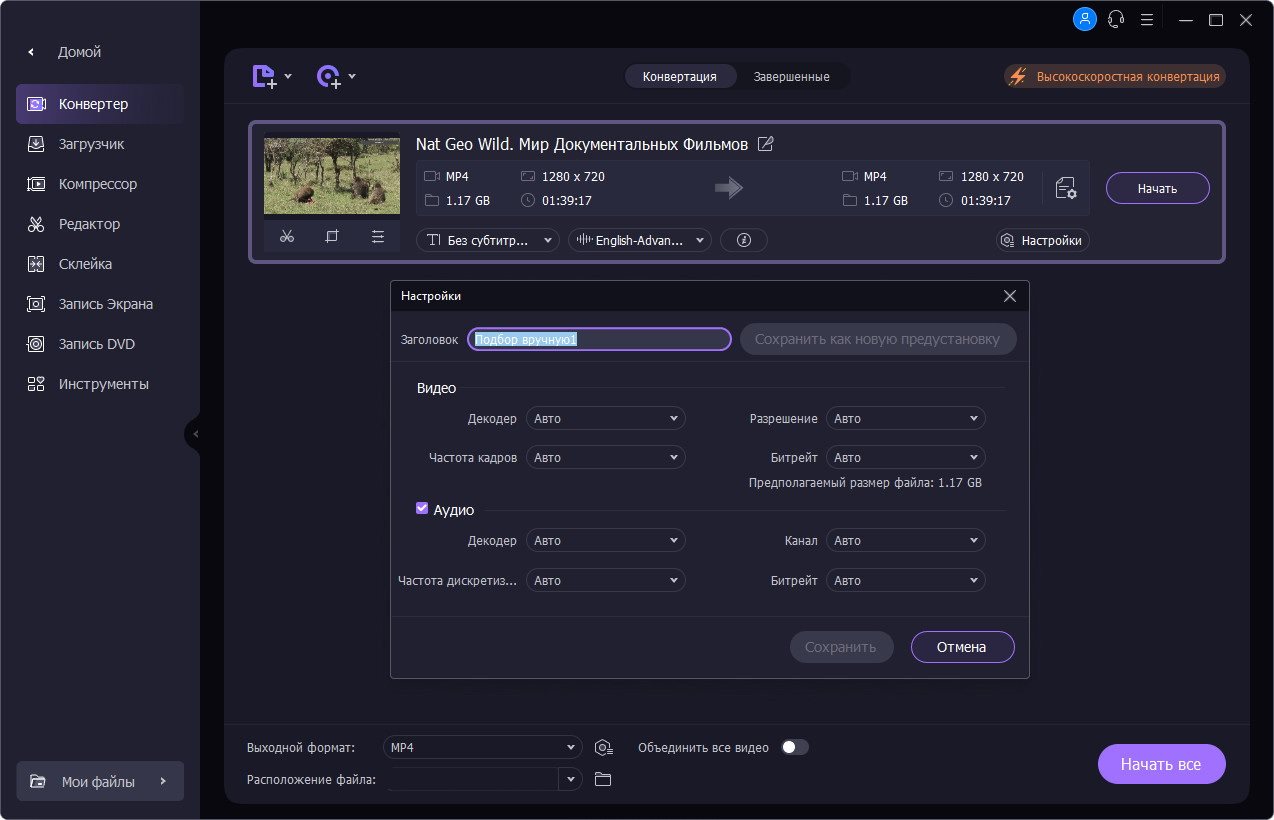This screenshot has height=820, width=1274.
Task: Enable Высокоскоростная конвертация
Action: pyautogui.click(x=1115, y=76)
